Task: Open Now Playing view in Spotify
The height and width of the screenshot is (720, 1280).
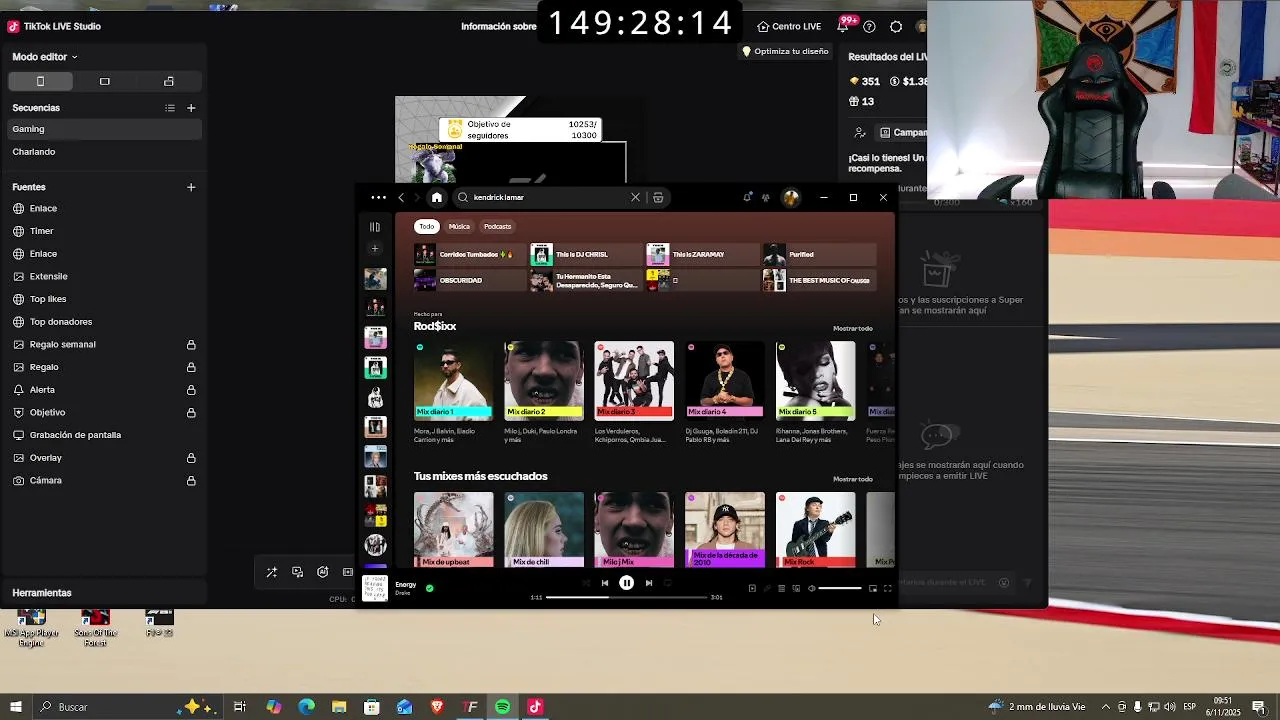Action: tap(752, 588)
